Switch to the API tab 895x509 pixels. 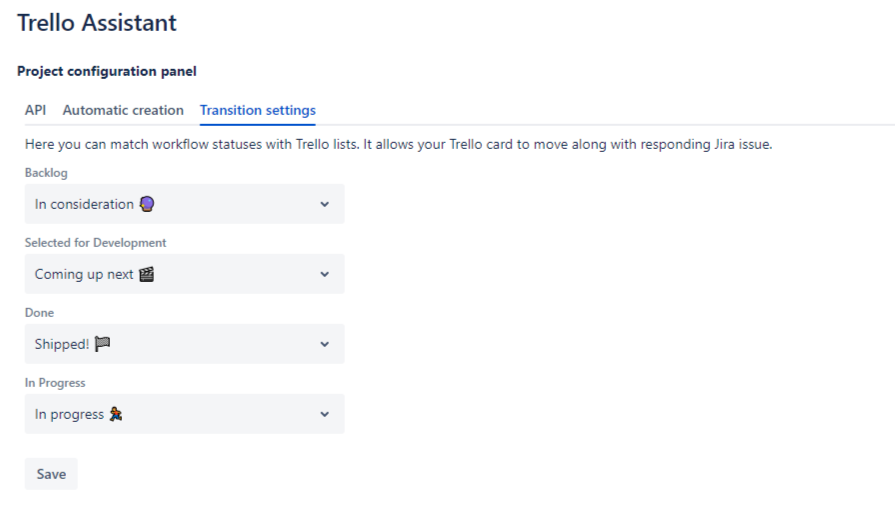click(x=35, y=110)
